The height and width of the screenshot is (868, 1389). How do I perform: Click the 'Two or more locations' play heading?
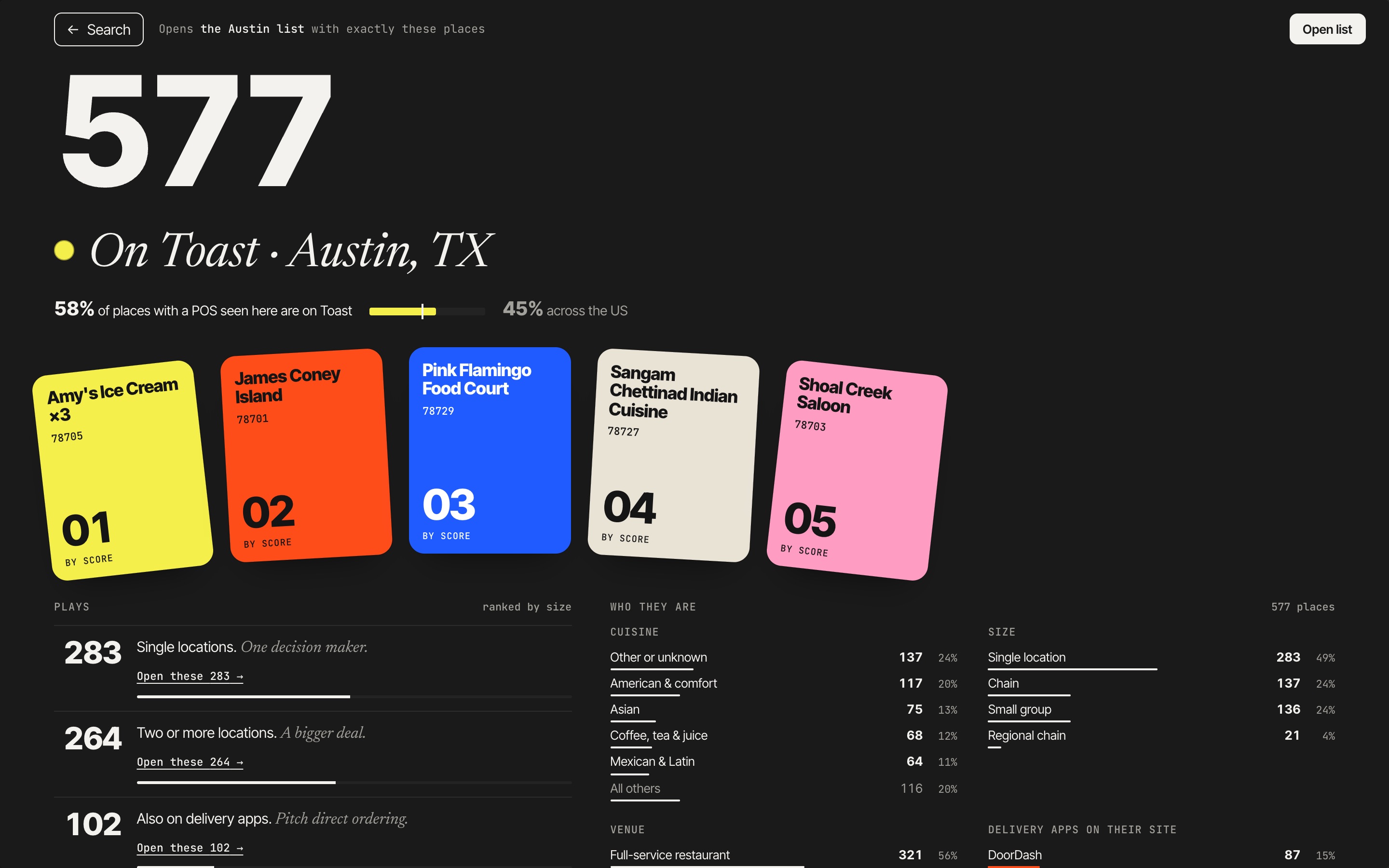click(x=206, y=733)
